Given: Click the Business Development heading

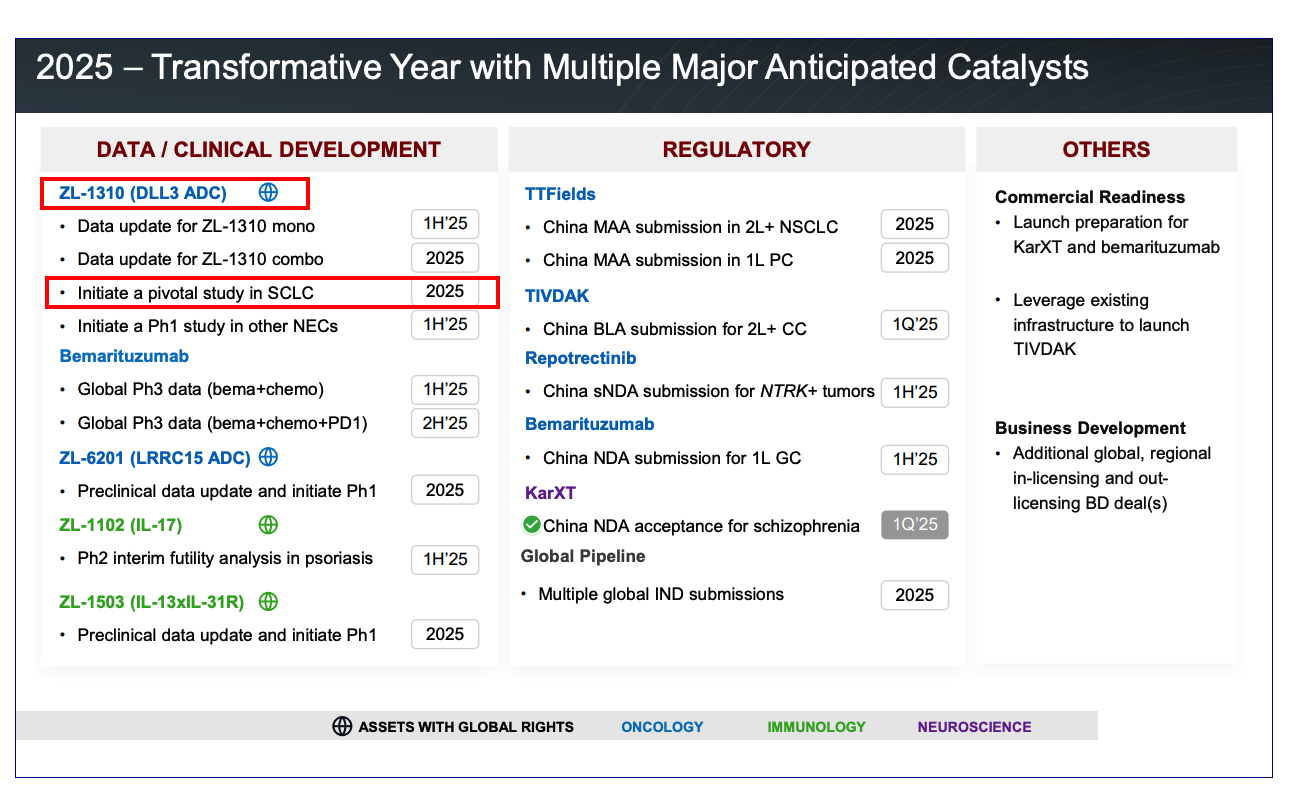Looking at the screenshot, I should (1090, 428).
